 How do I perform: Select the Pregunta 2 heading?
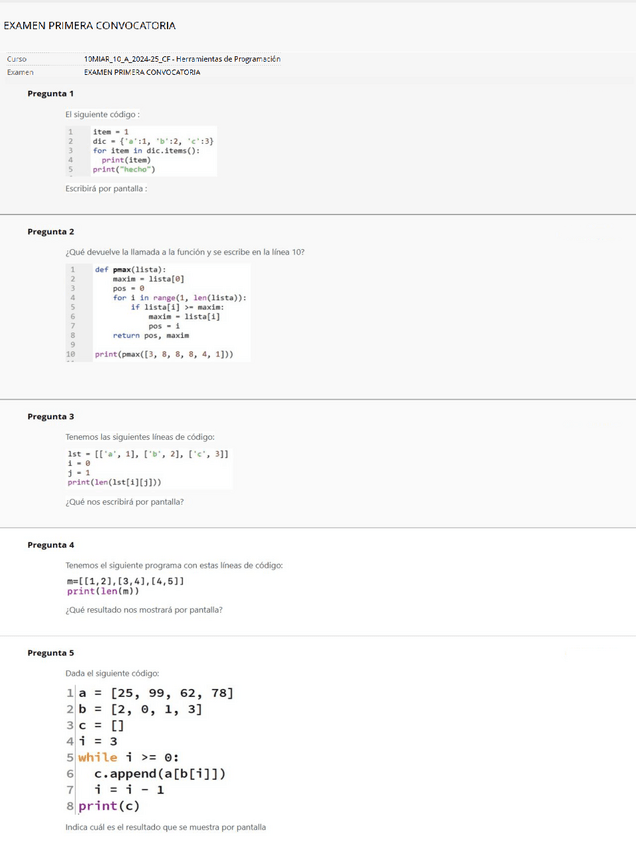click(50, 231)
